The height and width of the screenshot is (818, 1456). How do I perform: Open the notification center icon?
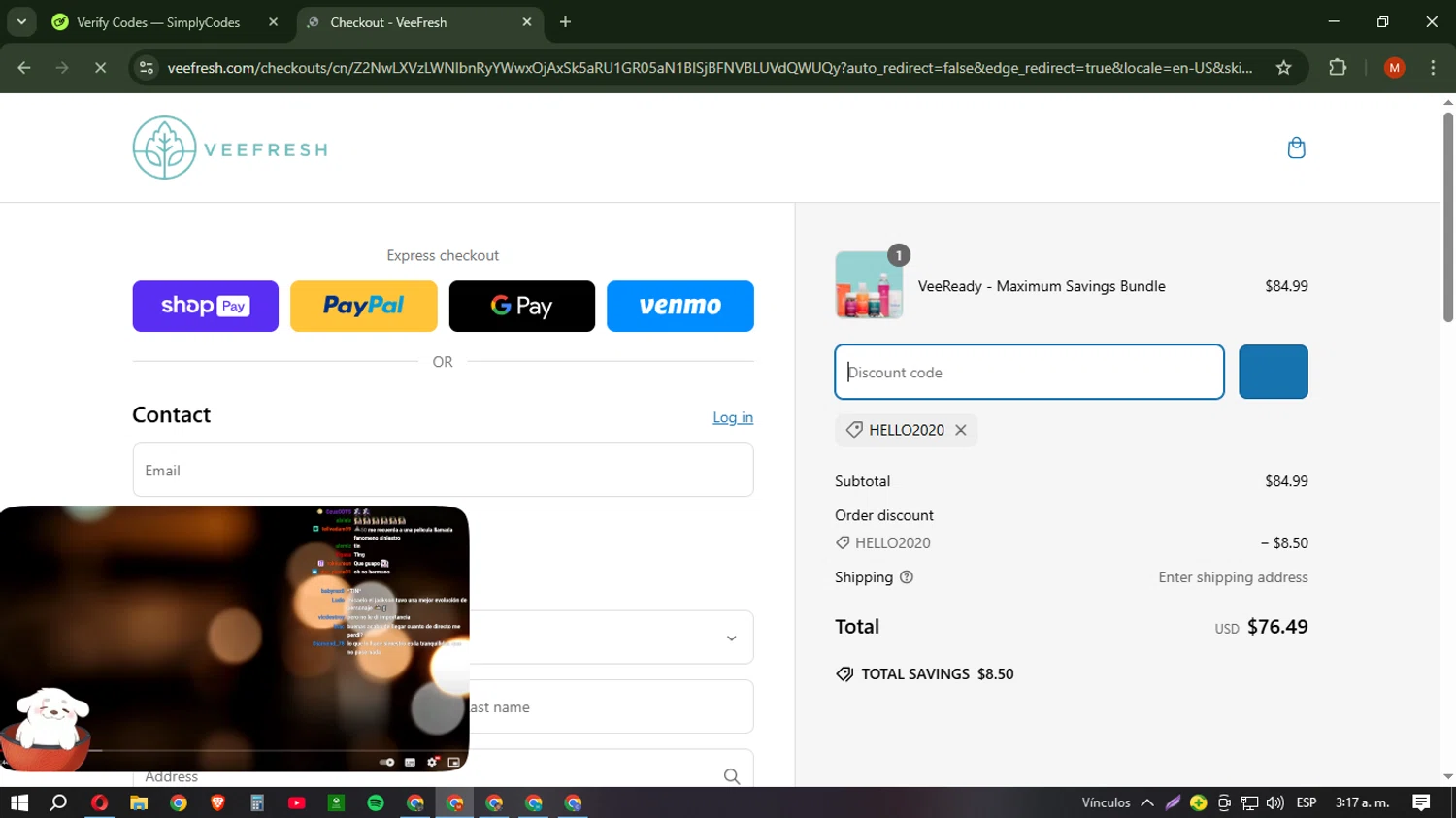point(1421,802)
